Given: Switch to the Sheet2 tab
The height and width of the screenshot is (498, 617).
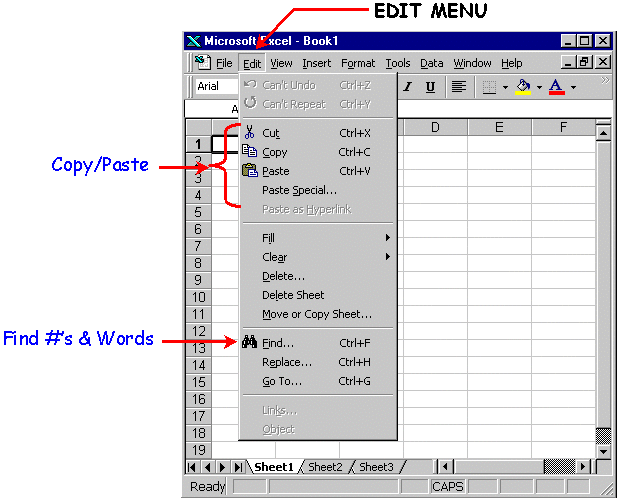Looking at the screenshot, I should click(325, 467).
